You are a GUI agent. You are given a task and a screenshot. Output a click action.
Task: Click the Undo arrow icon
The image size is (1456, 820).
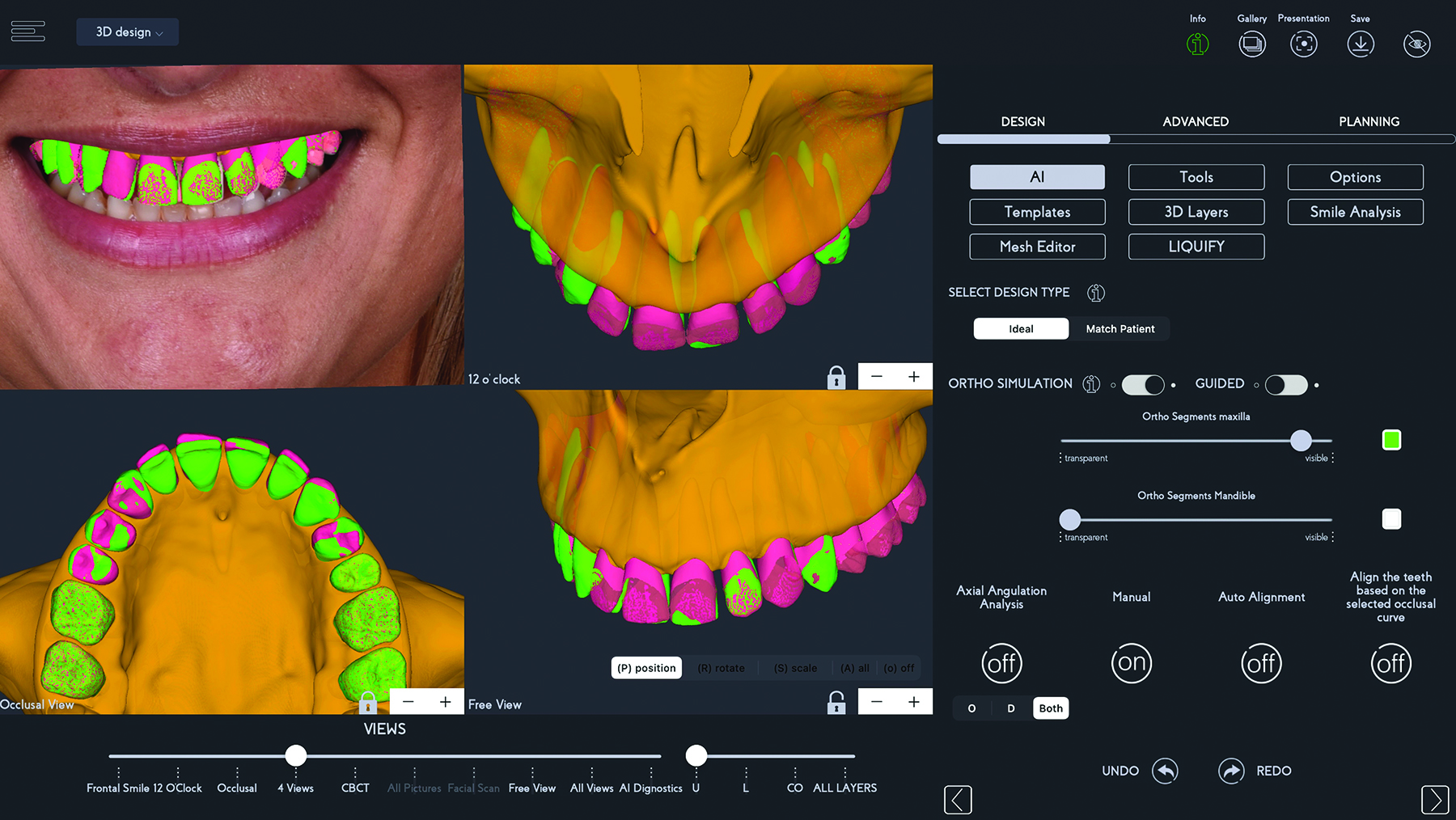pyautogui.click(x=1165, y=771)
